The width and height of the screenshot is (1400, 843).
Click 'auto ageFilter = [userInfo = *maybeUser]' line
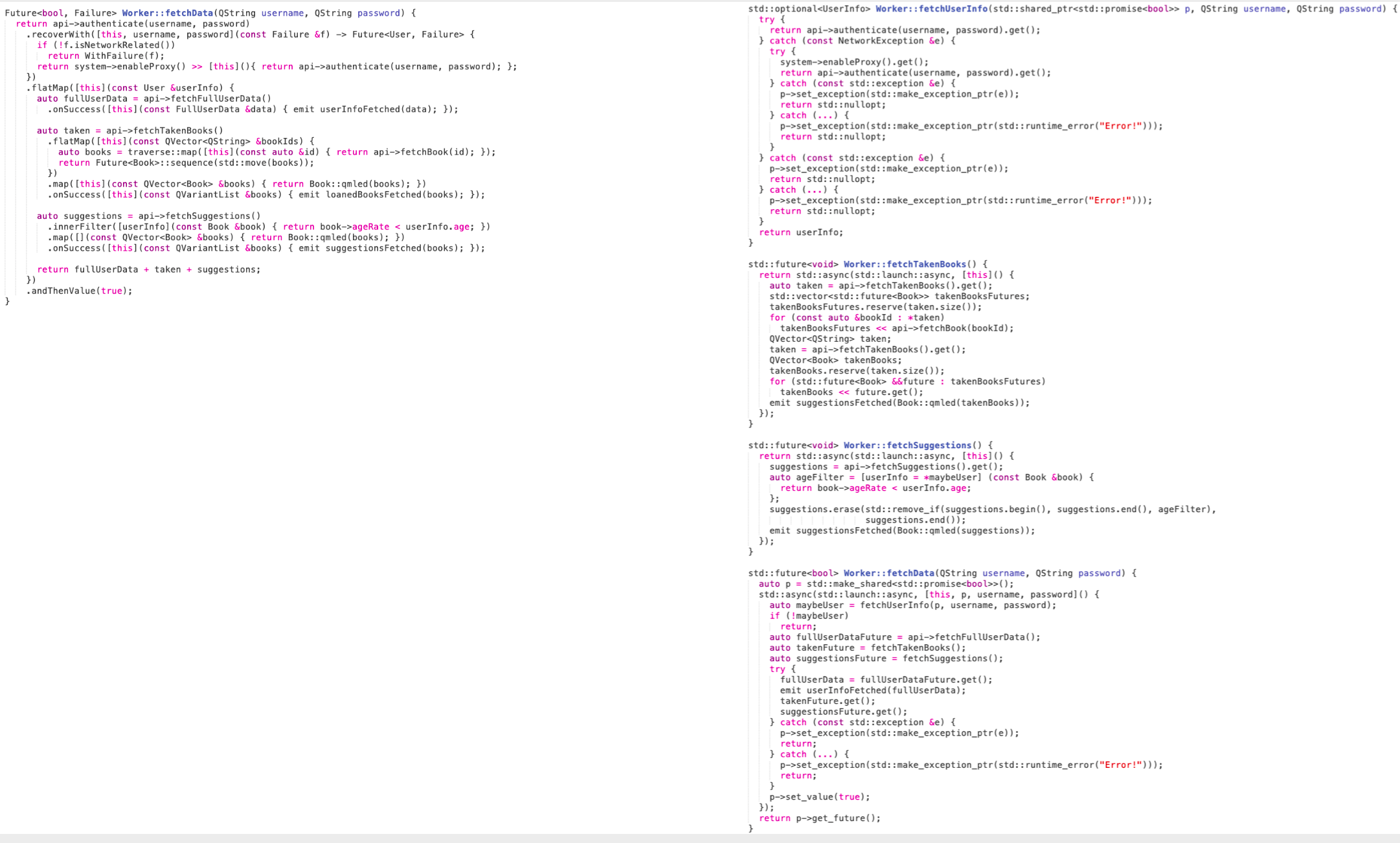pyautogui.click(x=932, y=478)
